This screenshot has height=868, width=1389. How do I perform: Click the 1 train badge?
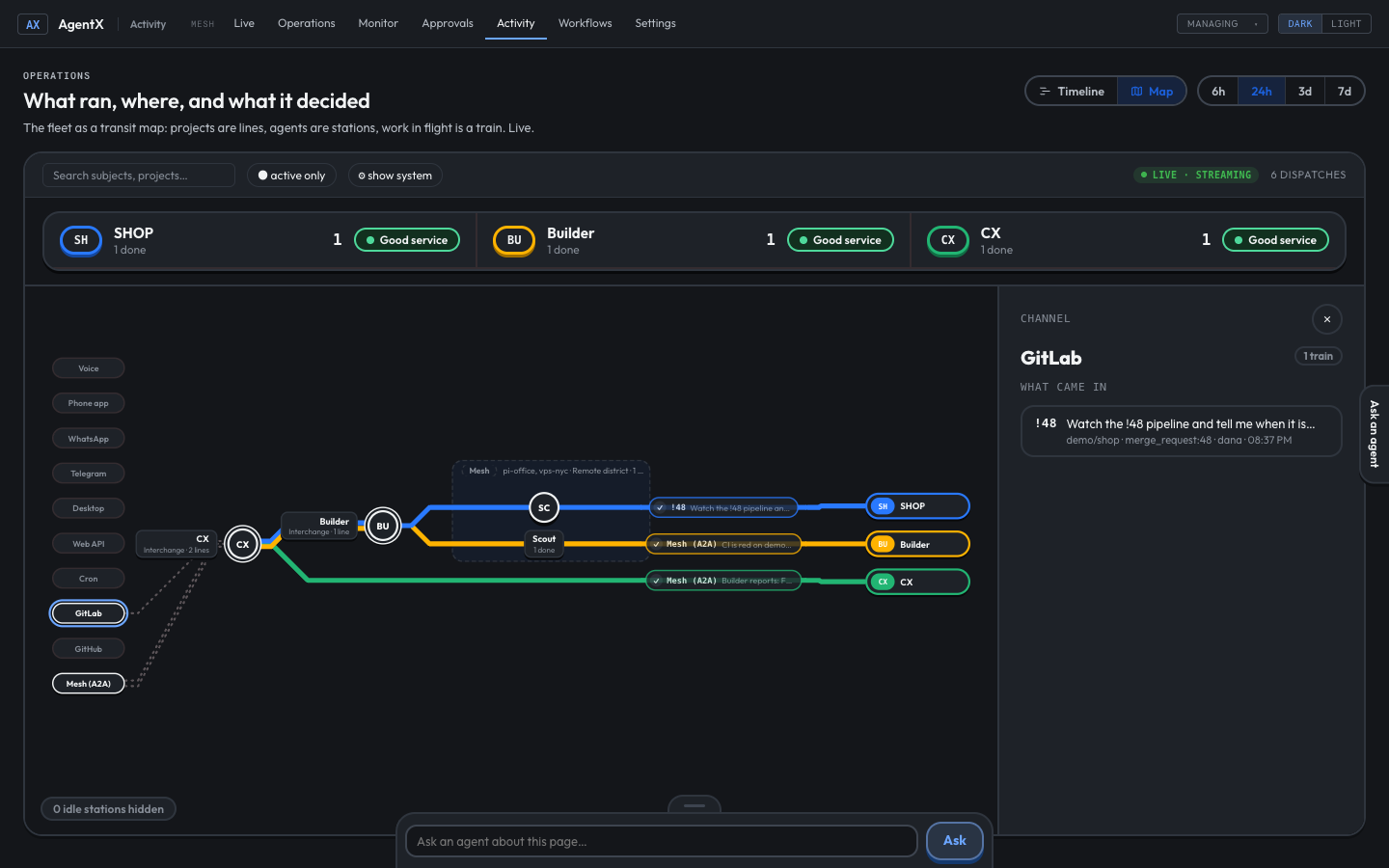point(1318,356)
